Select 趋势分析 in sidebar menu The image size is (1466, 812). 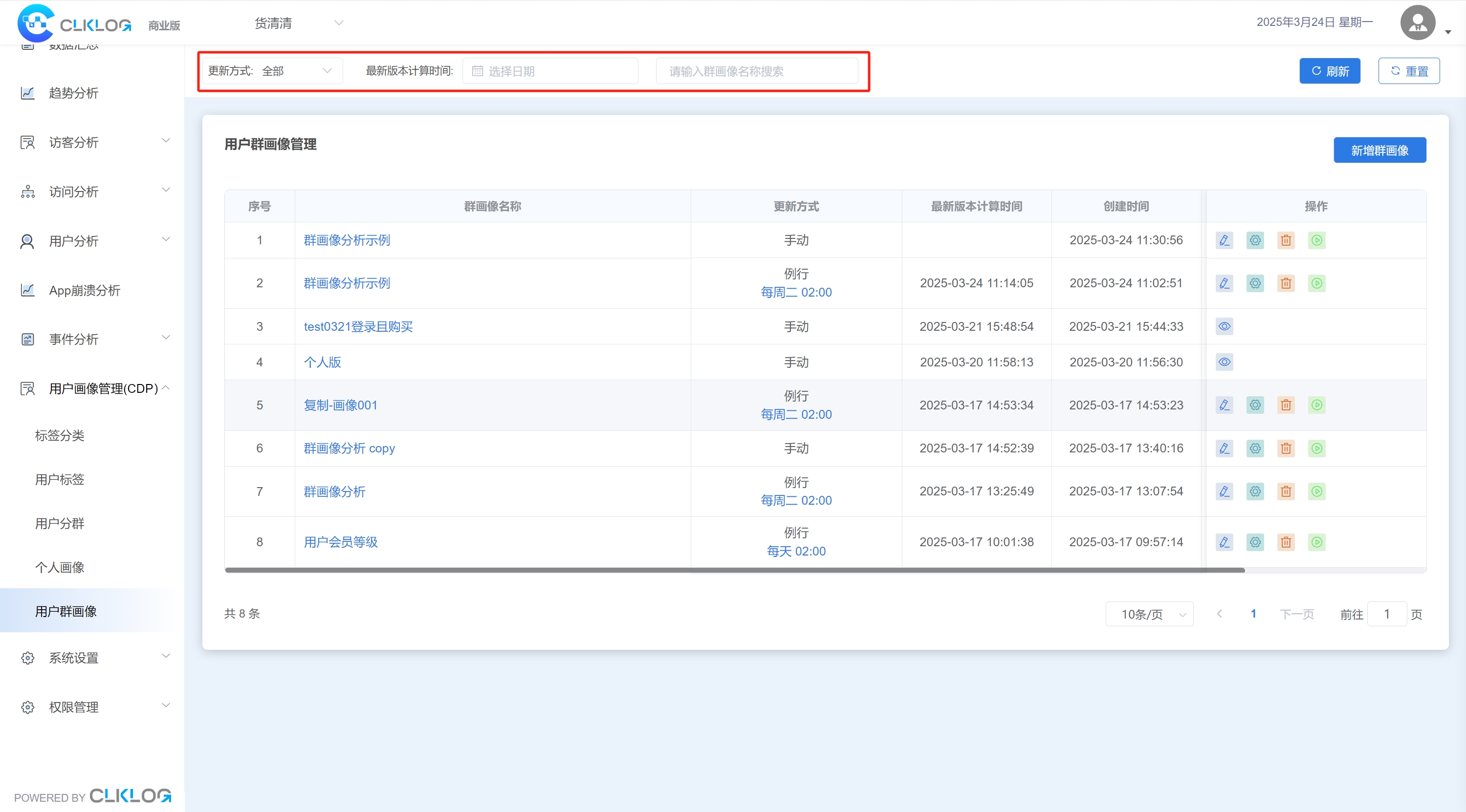point(73,93)
